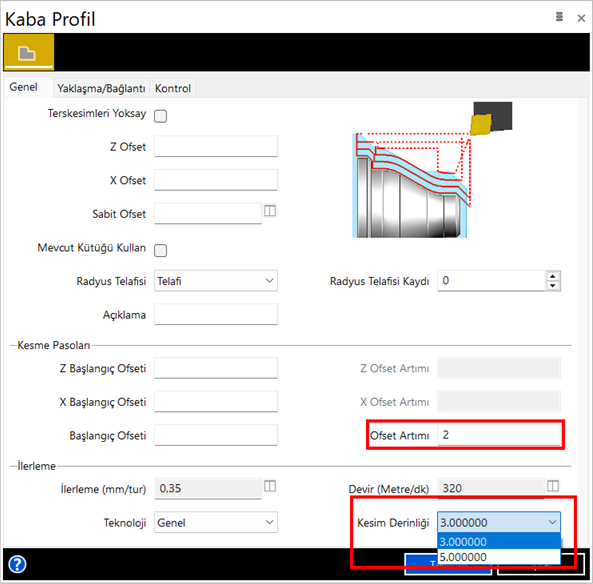Click the Z Ofset input field
Viewport: 593px width, 584px height.
point(216,146)
